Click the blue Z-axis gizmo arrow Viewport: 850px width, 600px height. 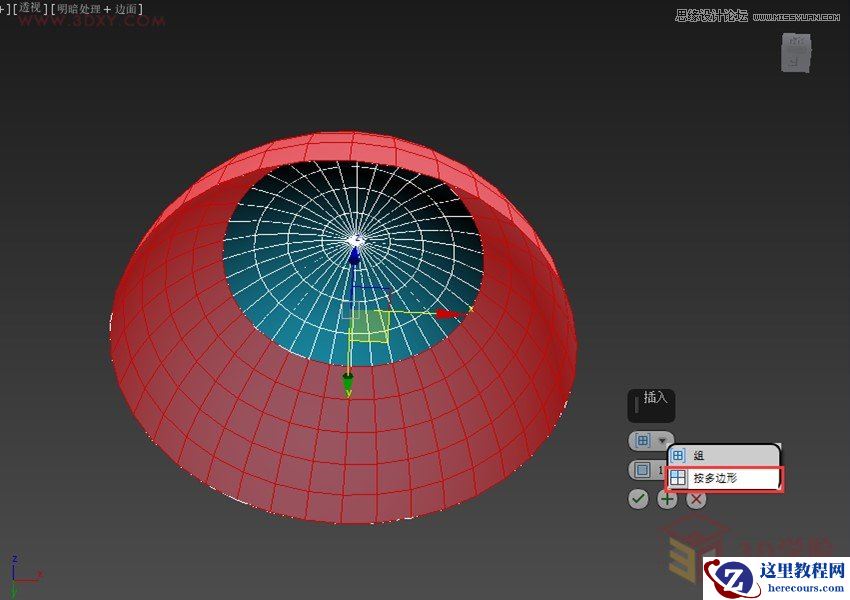pyautogui.click(x=355, y=256)
